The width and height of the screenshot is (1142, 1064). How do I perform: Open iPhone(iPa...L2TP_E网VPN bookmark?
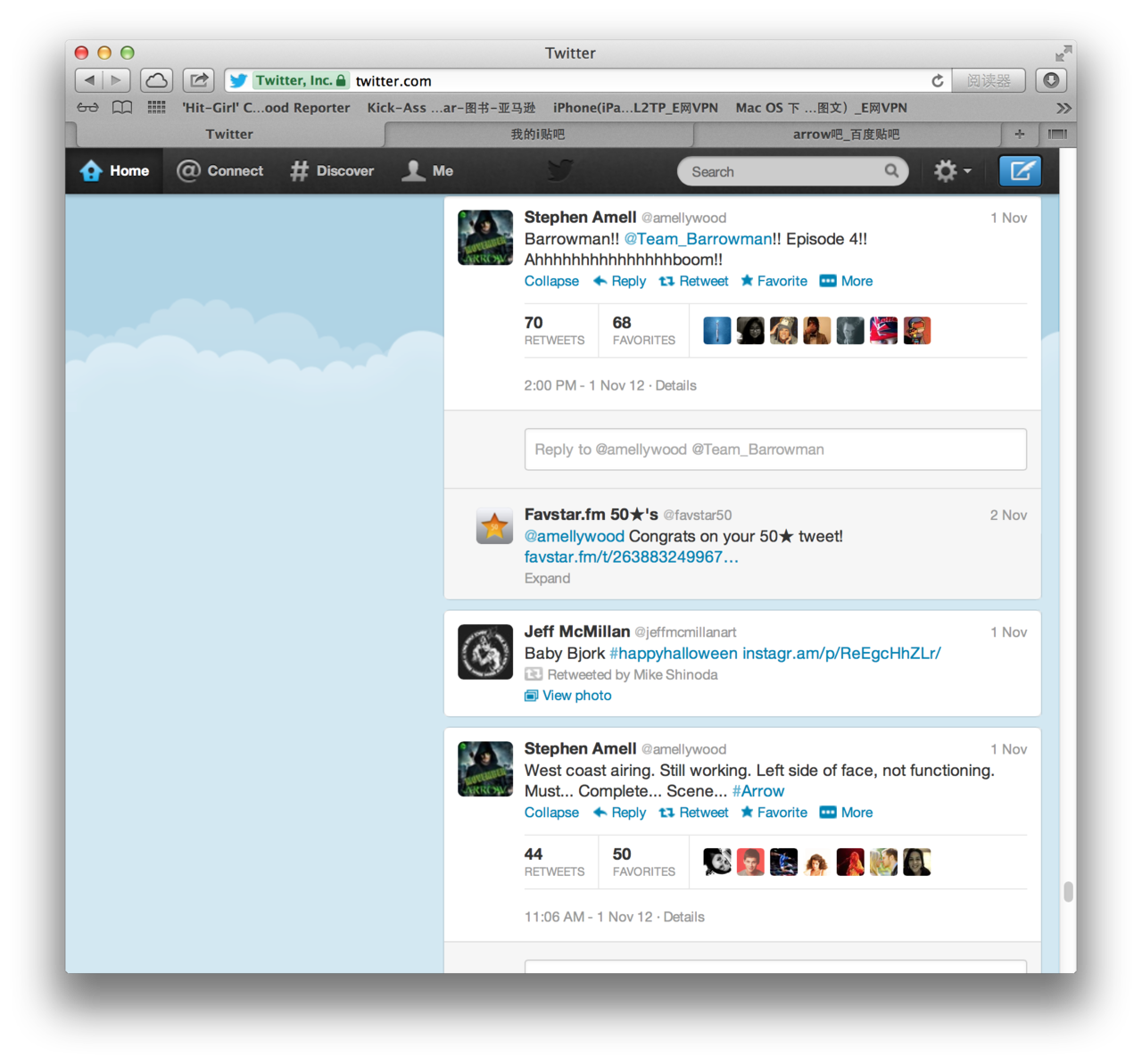[635, 108]
